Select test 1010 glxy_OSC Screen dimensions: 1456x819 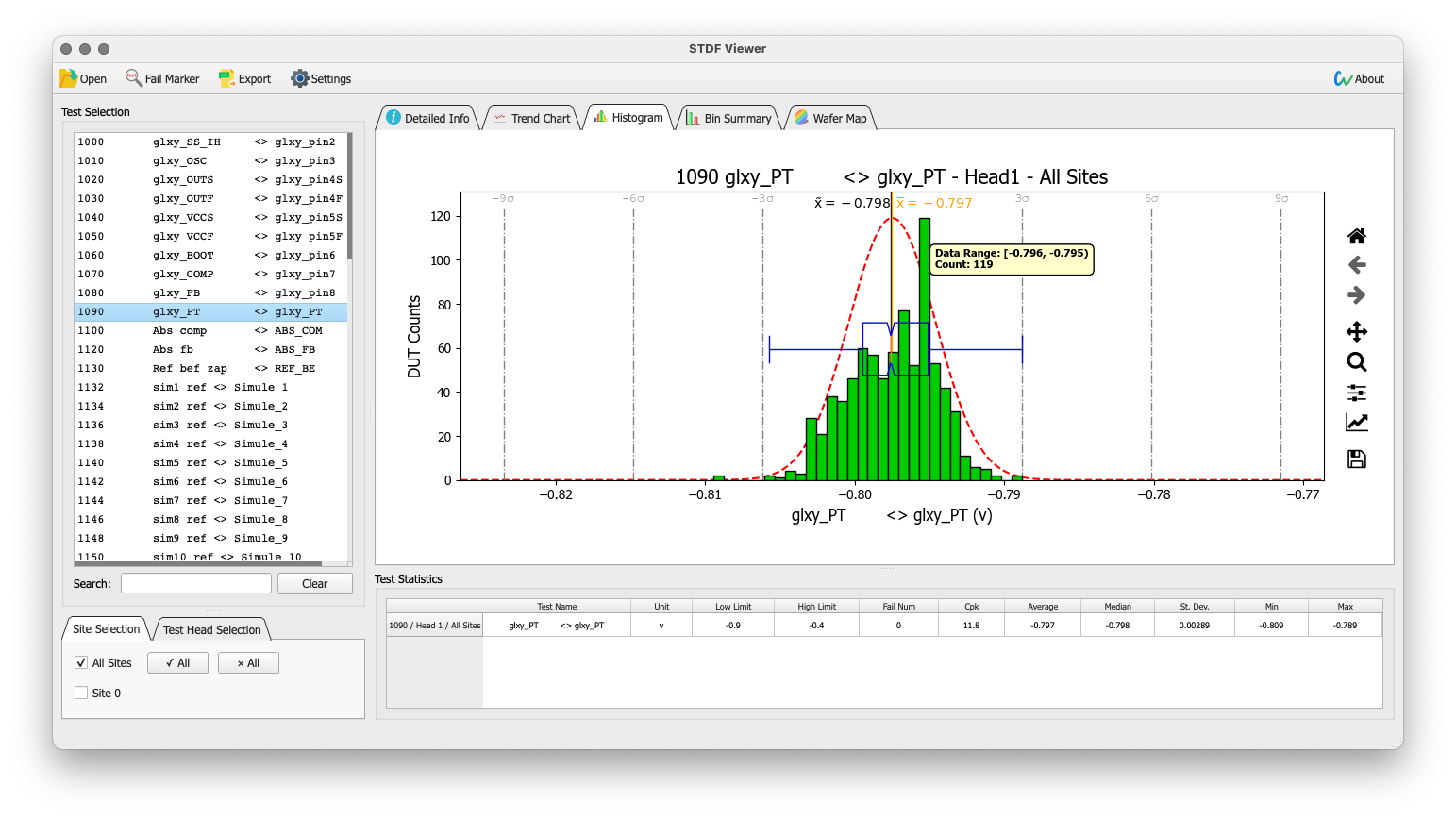tap(210, 161)
